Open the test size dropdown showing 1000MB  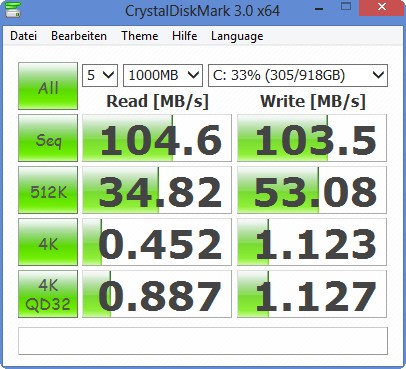point(163,75)
